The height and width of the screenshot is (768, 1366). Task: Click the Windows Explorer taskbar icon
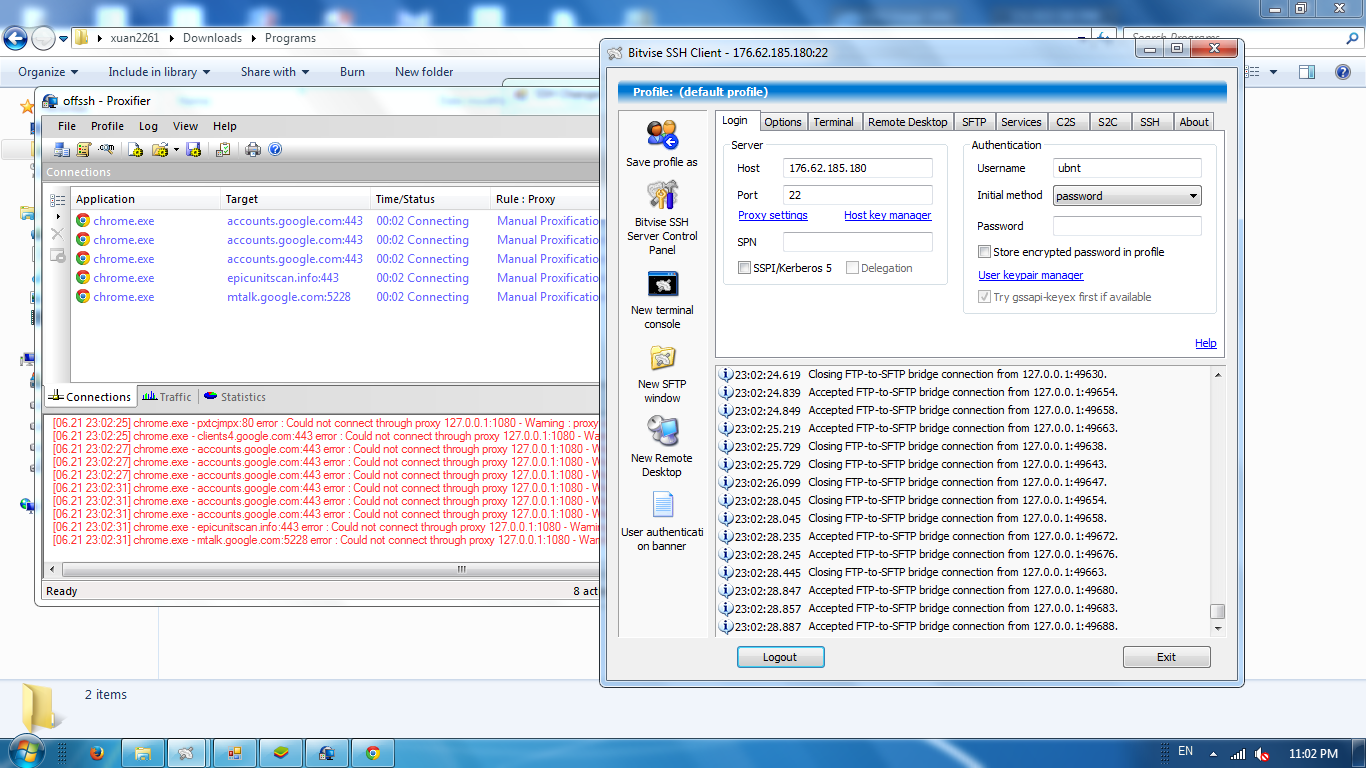click(143, 753)
